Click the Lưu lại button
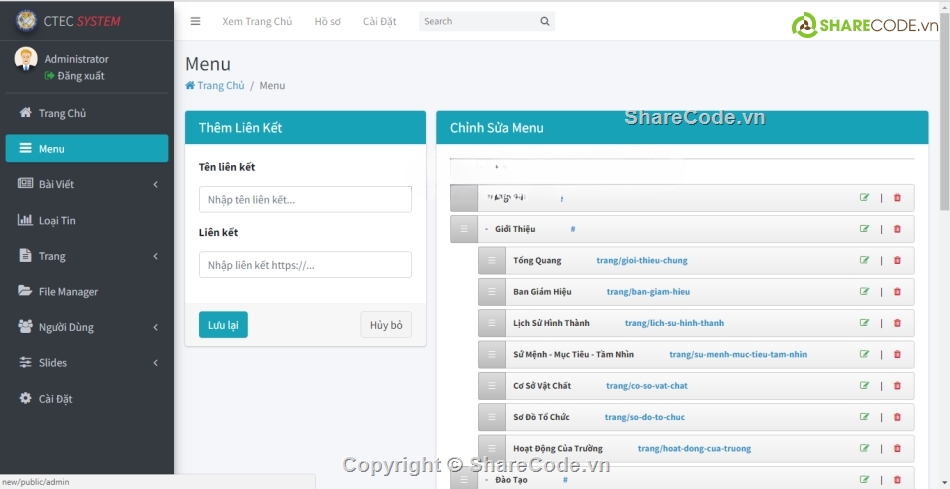950x489 pixels. [223, 325]
